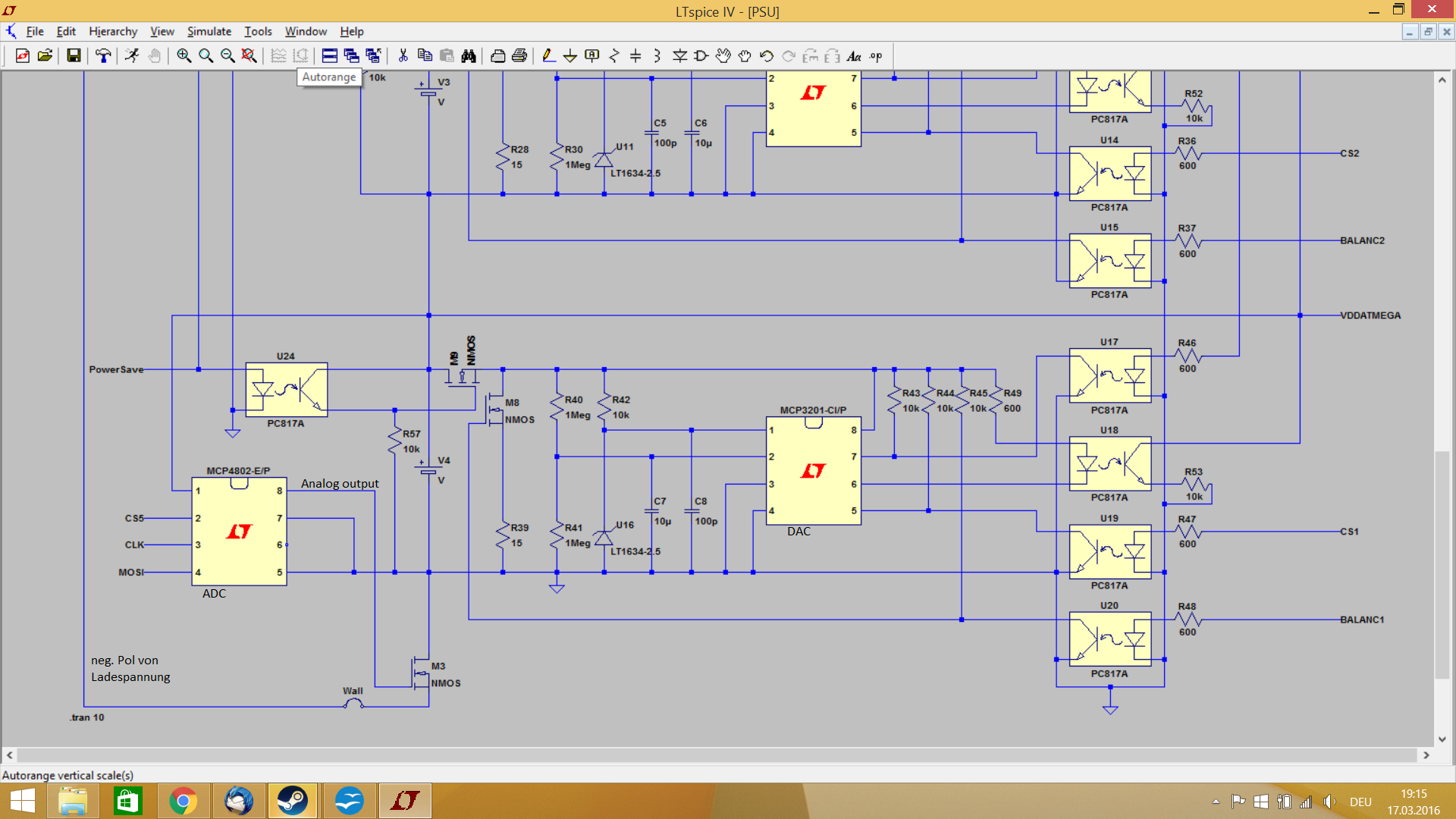Create a new schematic from the toolbar
Image resolution: width=1456 pixels, height=819 pixels.
tap(23, 55)
